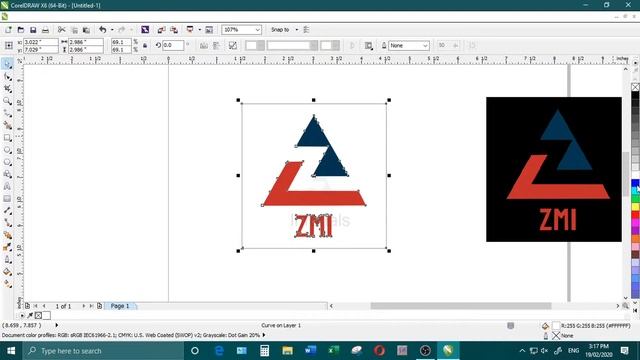Click the X position input field

point(41,42)
